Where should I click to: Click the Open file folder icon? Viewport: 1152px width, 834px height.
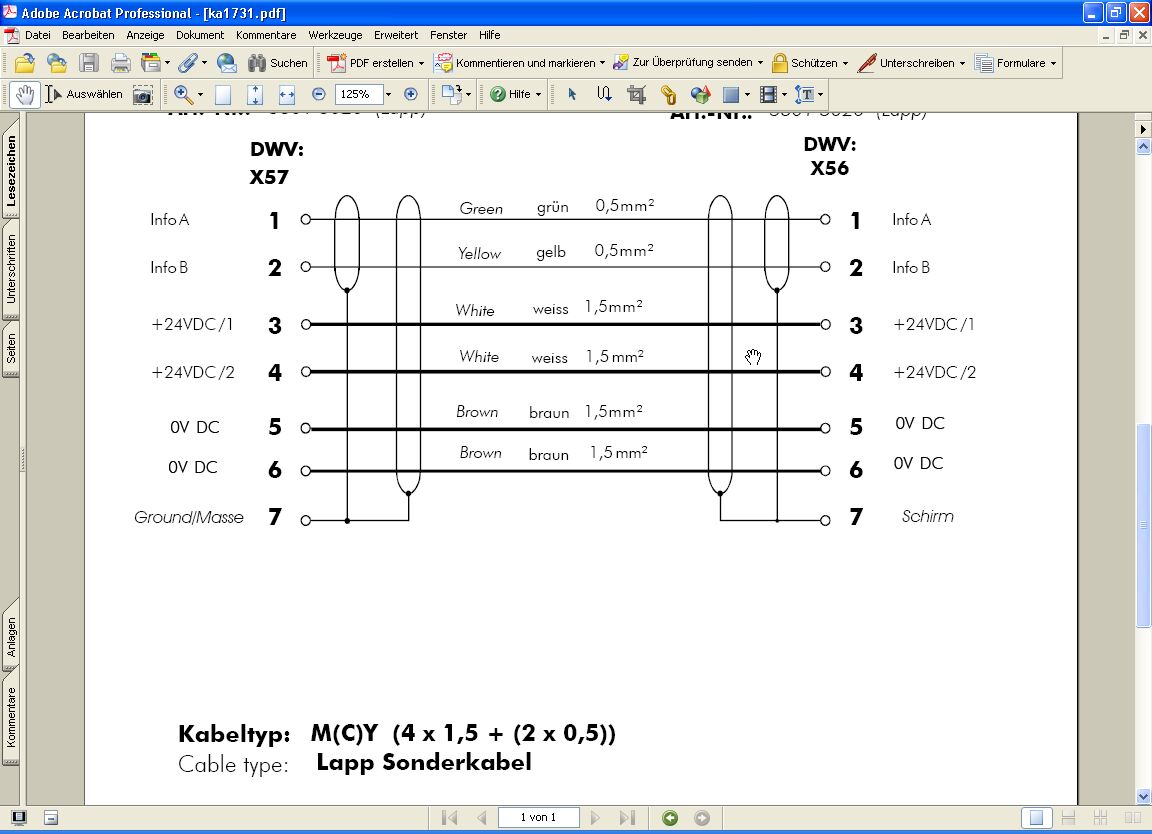coord(24,63)
